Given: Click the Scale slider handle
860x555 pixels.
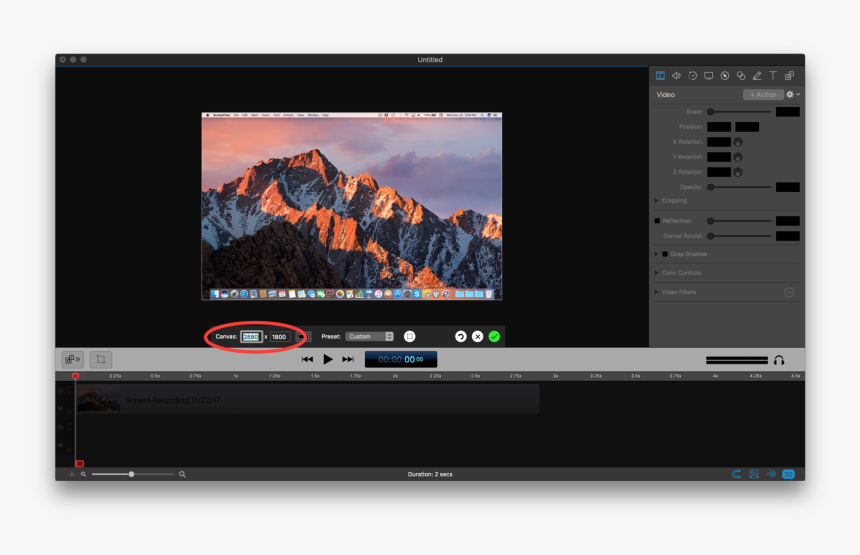Looking at the screenshot, I should click(x=710, y=112).
